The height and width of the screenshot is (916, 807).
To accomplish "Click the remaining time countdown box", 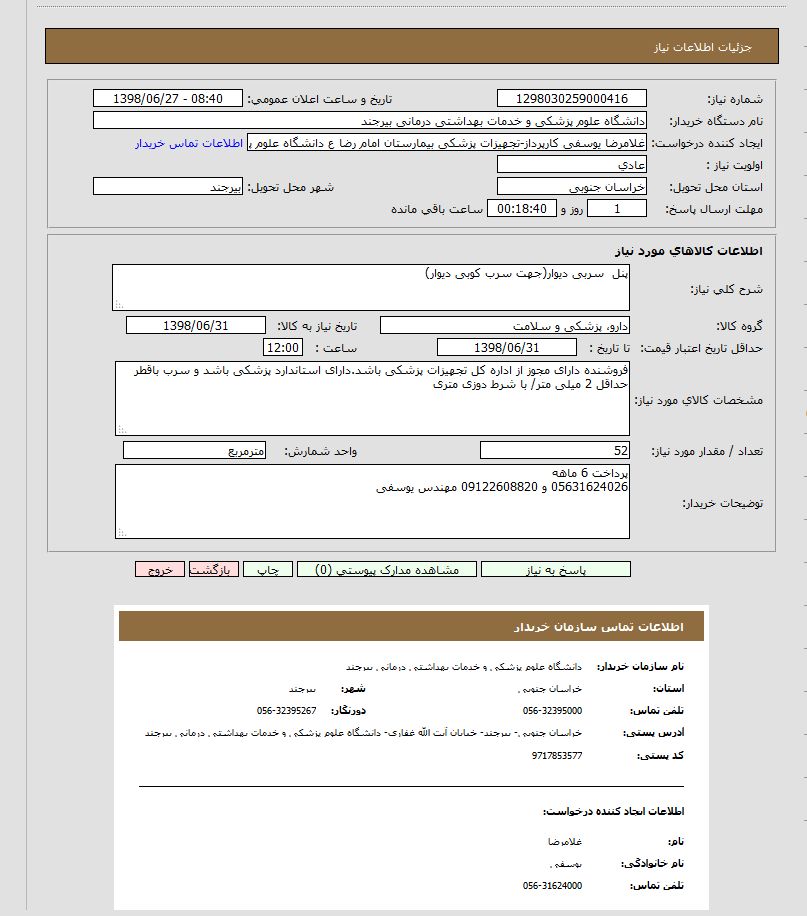I will pyautogui.click(x=523, y=209).
